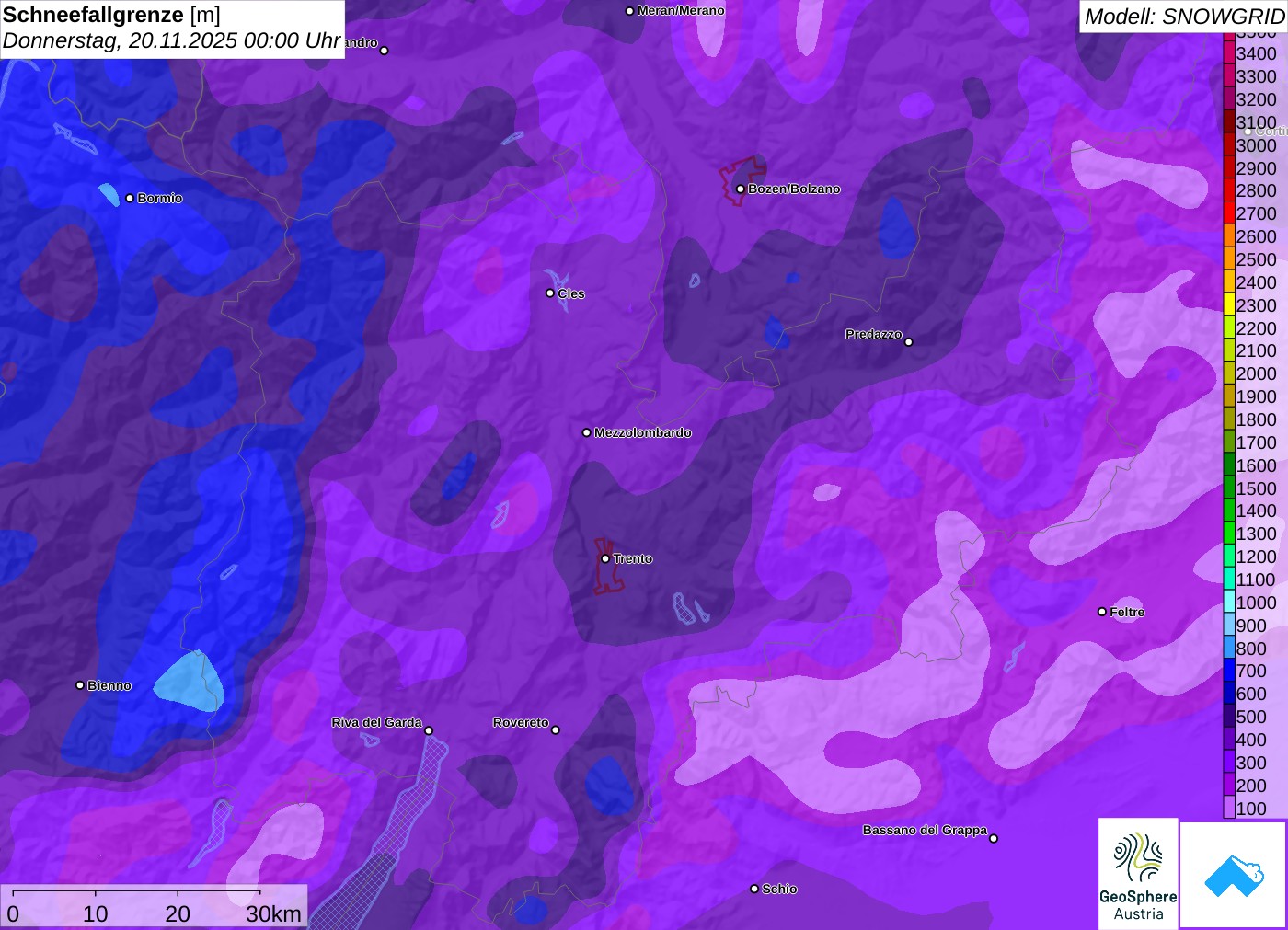Click the light blue patch near Bienno

190,682
